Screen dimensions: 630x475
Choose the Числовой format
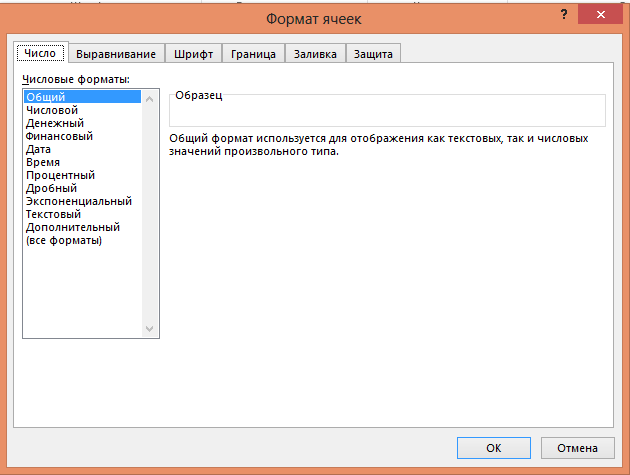tap(82, 110)
